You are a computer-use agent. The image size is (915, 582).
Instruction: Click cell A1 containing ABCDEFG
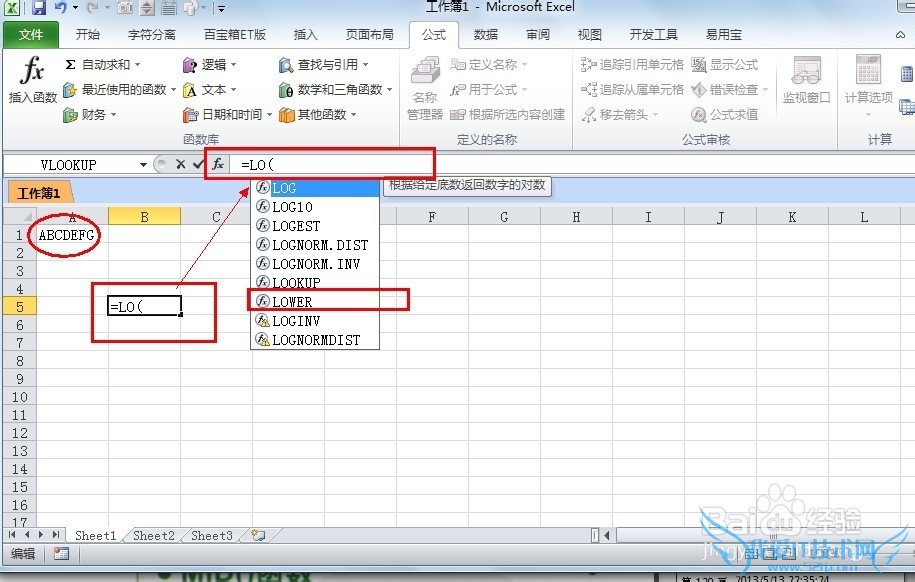tap(72, 235)
